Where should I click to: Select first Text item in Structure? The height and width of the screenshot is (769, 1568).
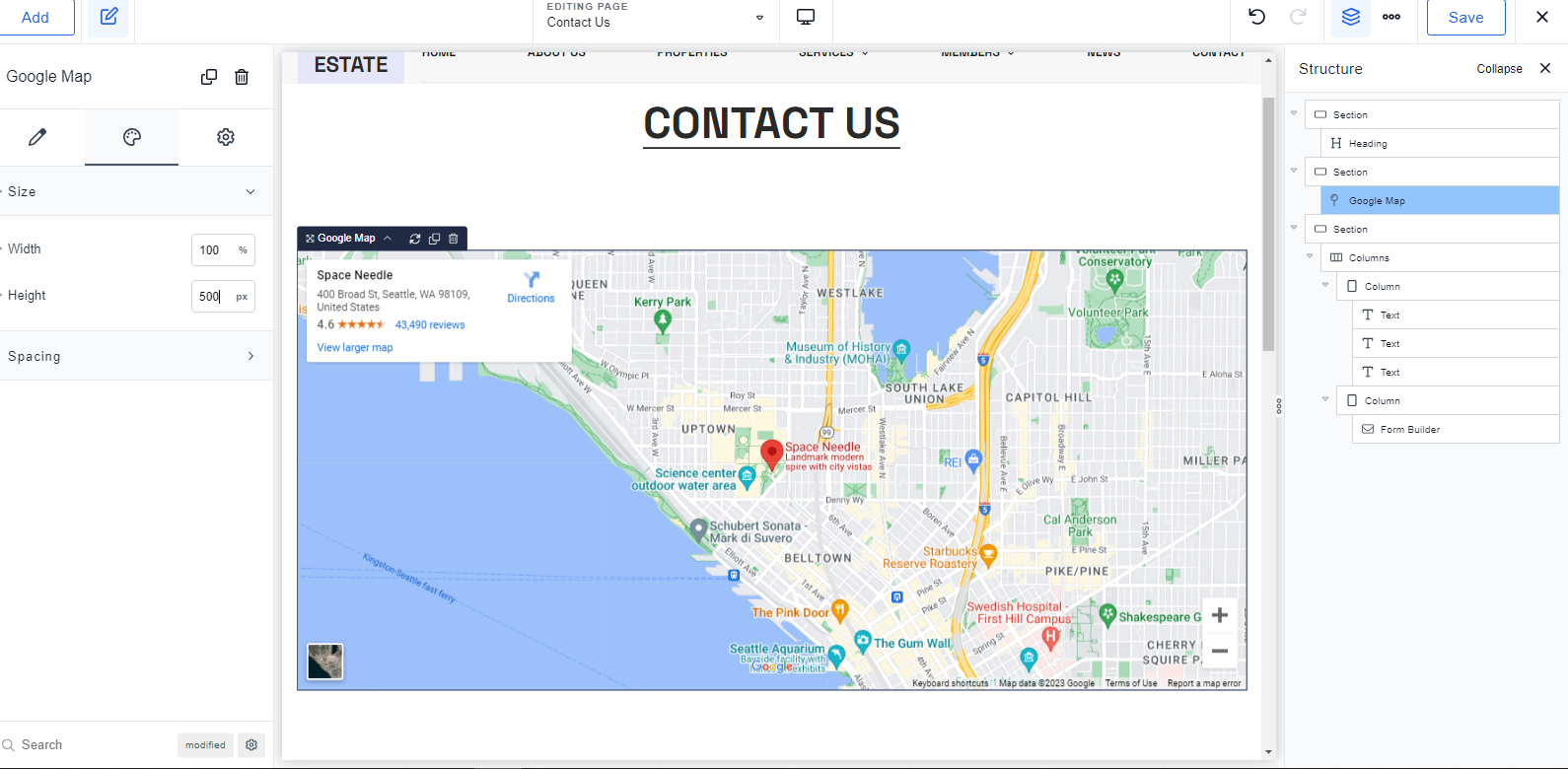pos(1456,315)
